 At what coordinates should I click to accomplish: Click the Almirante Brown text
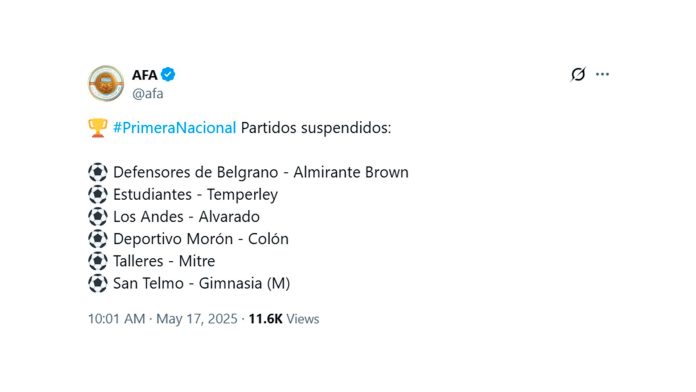(351, 172)
